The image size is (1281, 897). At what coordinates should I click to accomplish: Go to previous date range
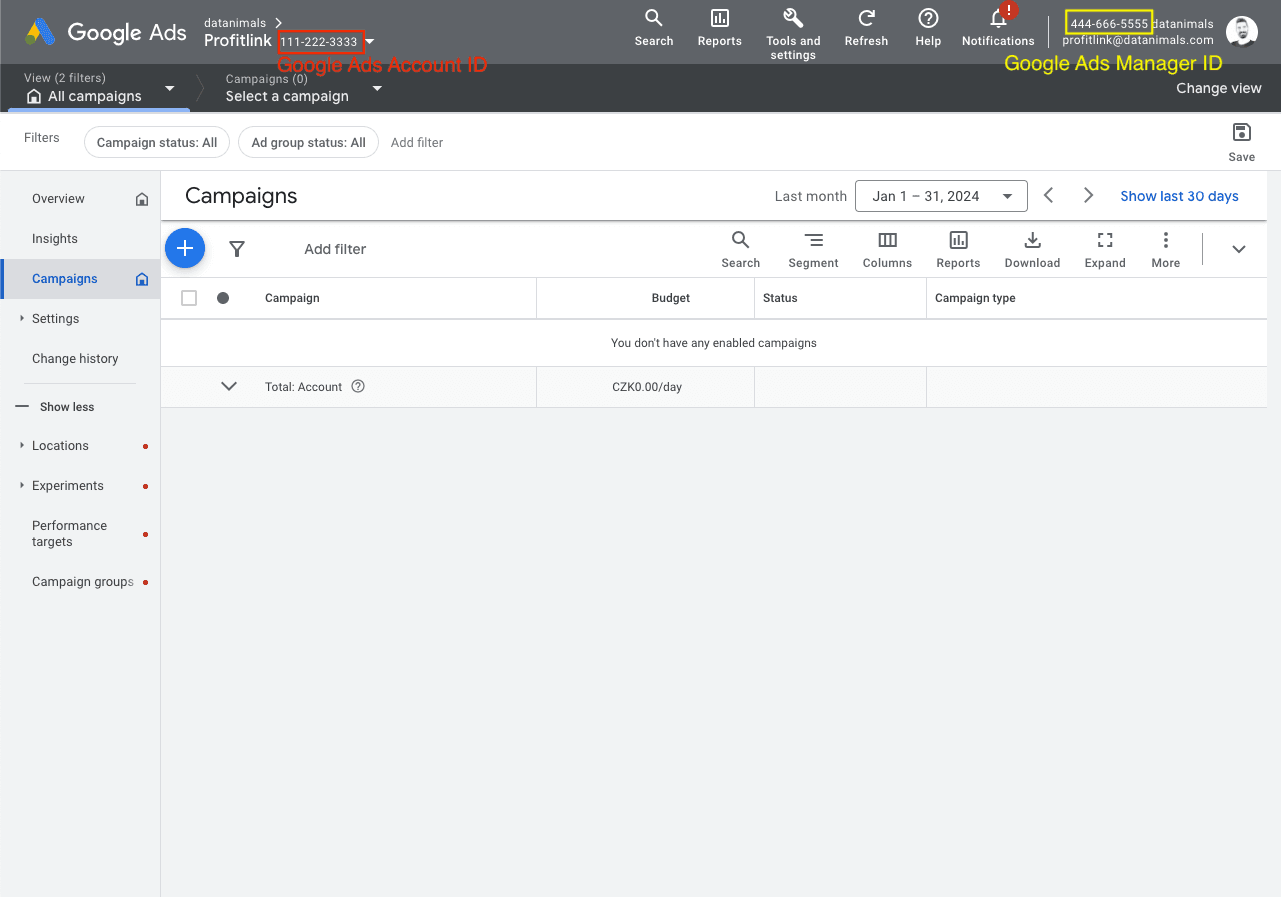click(1049, 196)
